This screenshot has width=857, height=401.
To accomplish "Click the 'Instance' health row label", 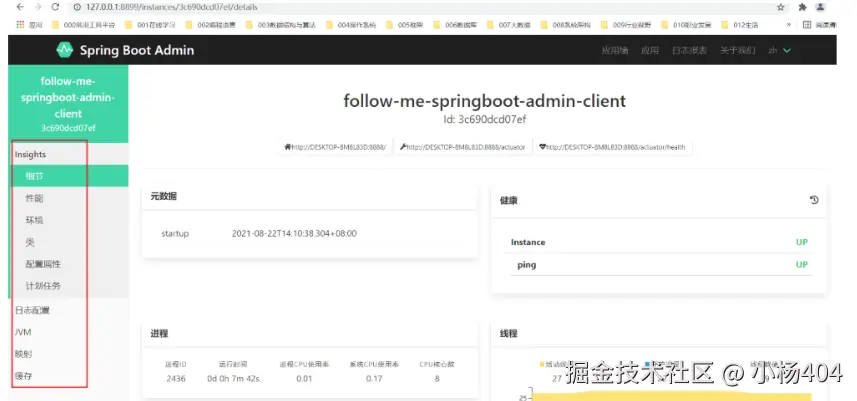I will [x=528, y=242].
